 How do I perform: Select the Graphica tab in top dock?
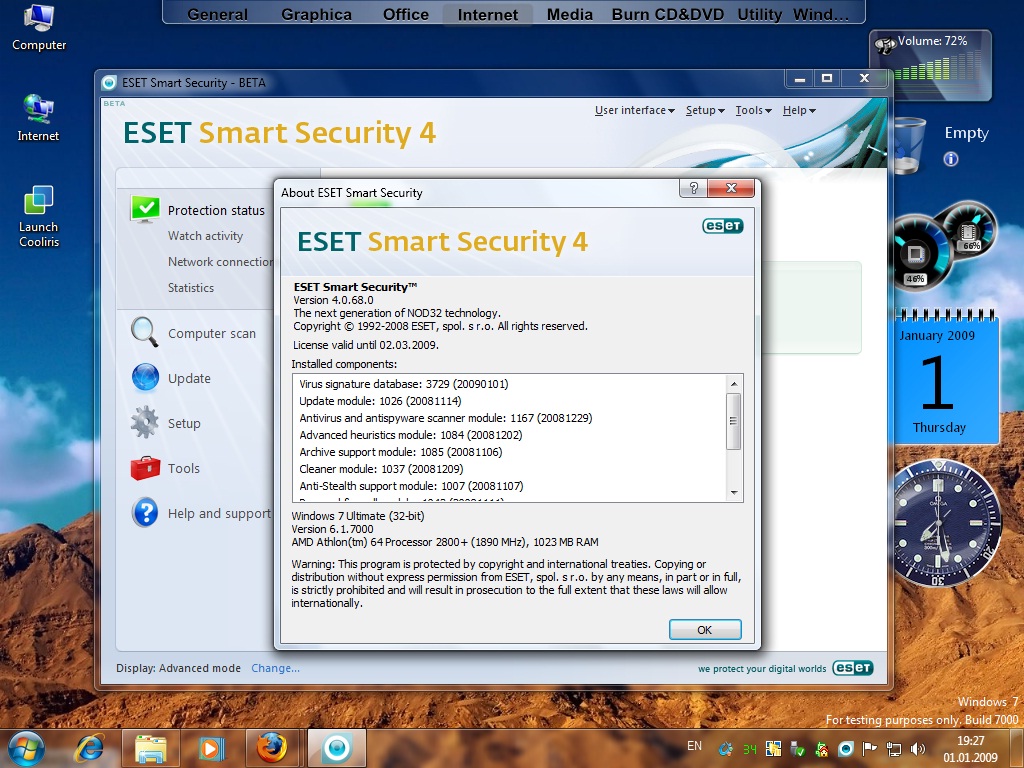pyautogui.click(x=316, y=14)
